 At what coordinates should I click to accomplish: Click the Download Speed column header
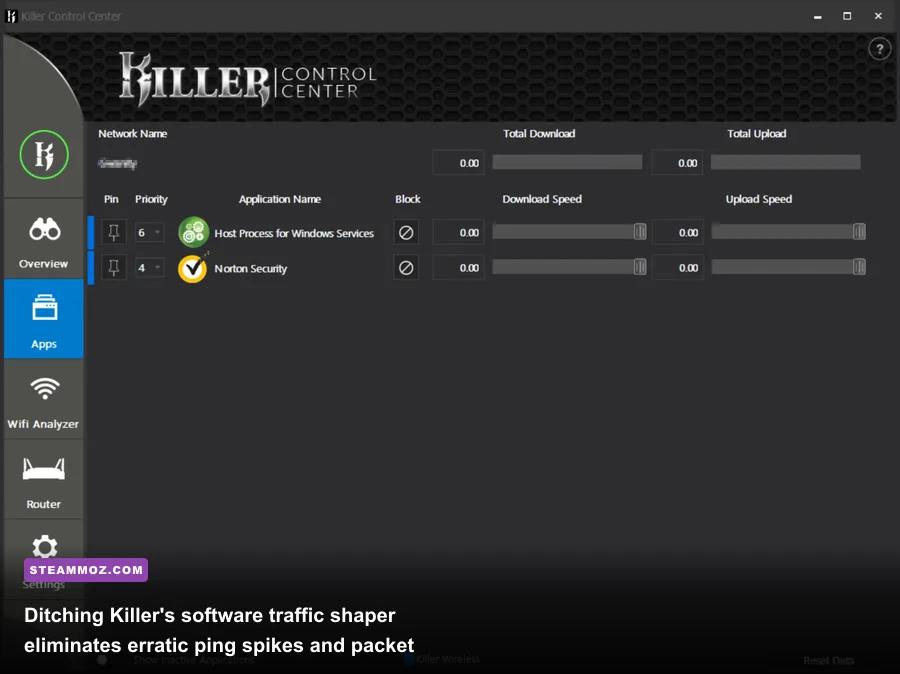(542, 199)
